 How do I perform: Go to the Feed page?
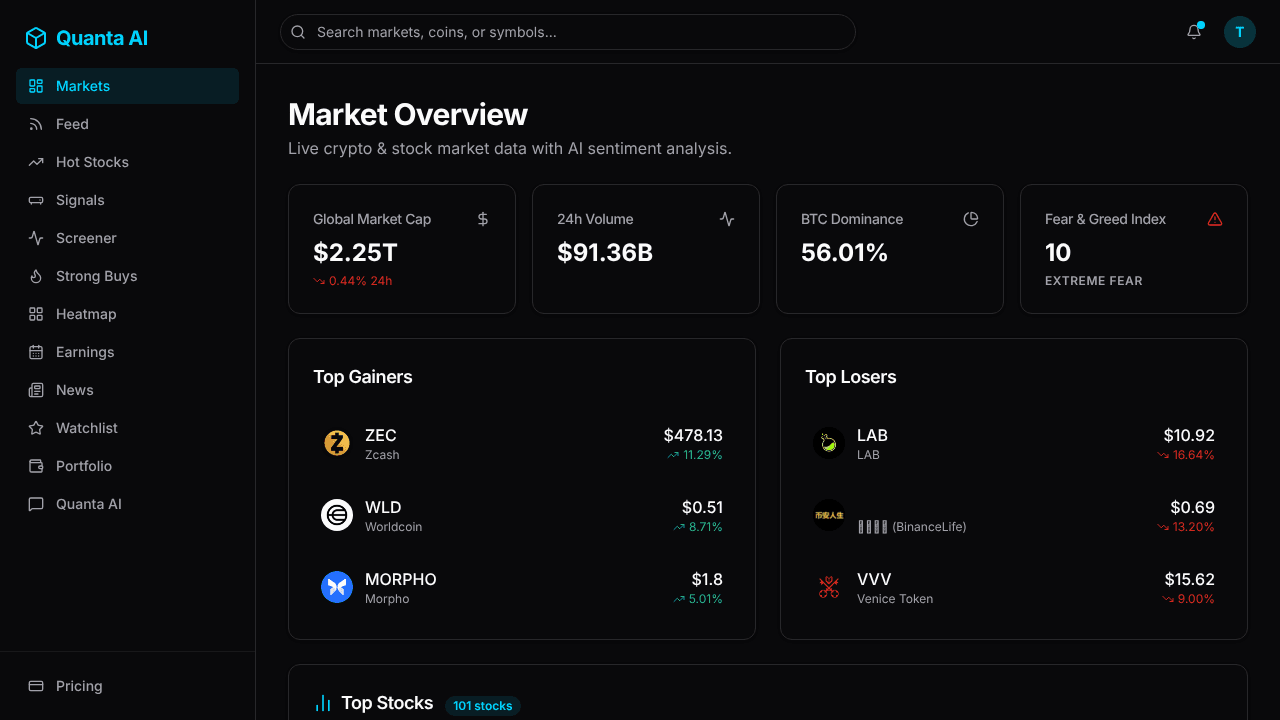click(127, 124)
